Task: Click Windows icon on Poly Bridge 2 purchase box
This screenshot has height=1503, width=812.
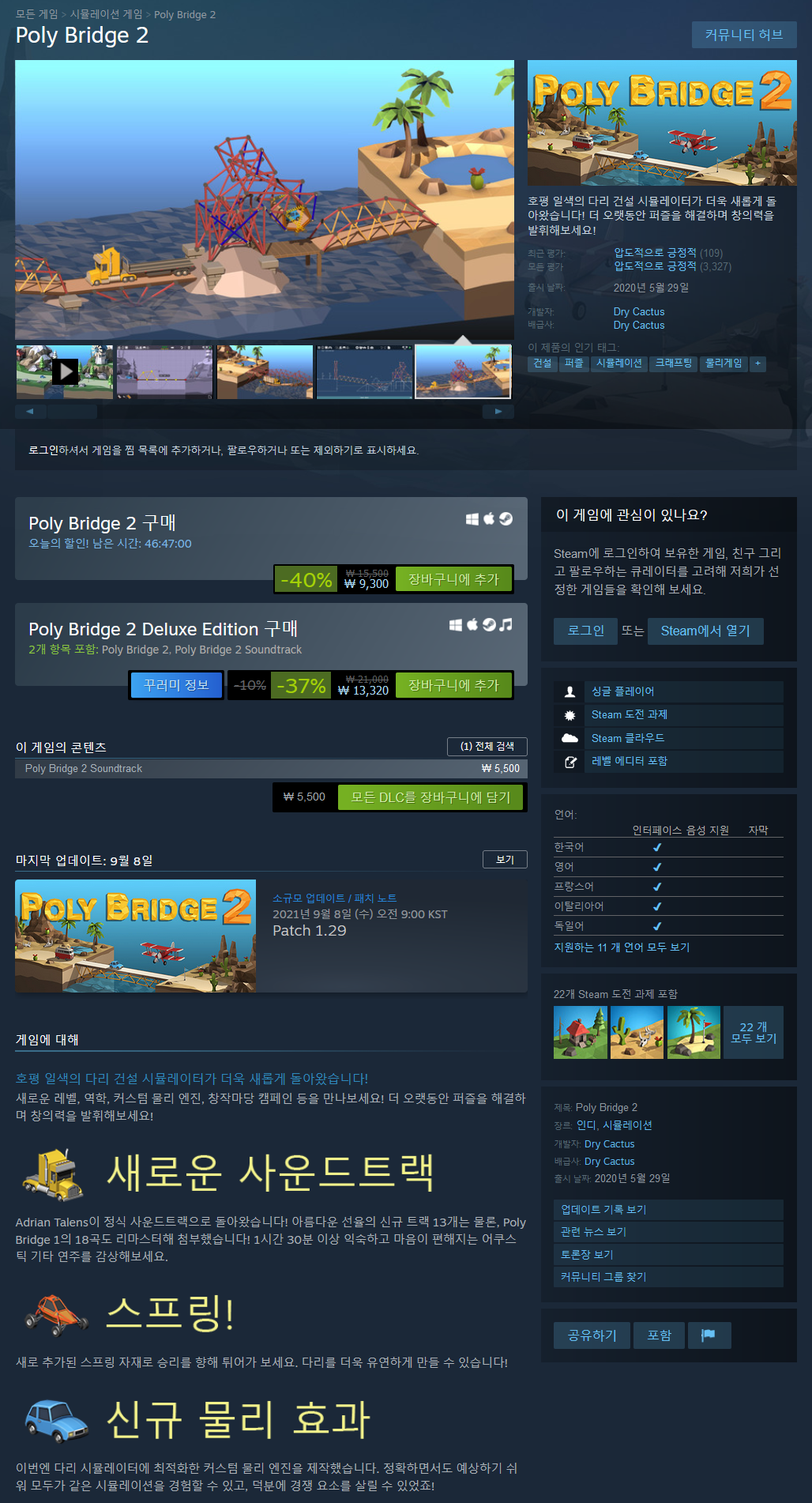Action: click(472, 519)
